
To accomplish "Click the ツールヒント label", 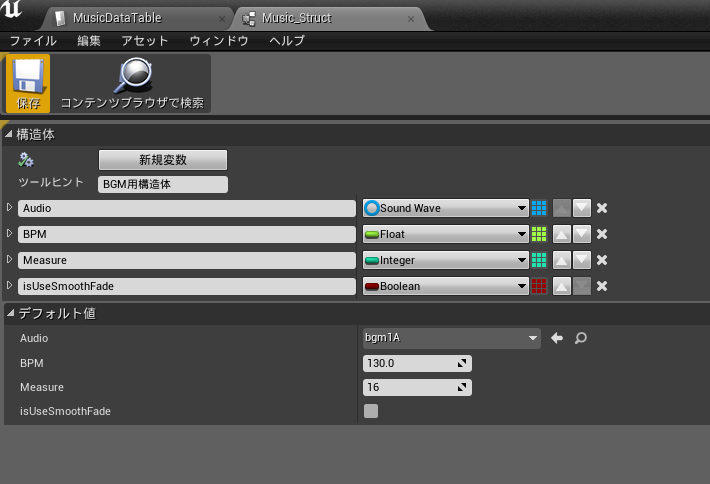I will click(51, 182).
